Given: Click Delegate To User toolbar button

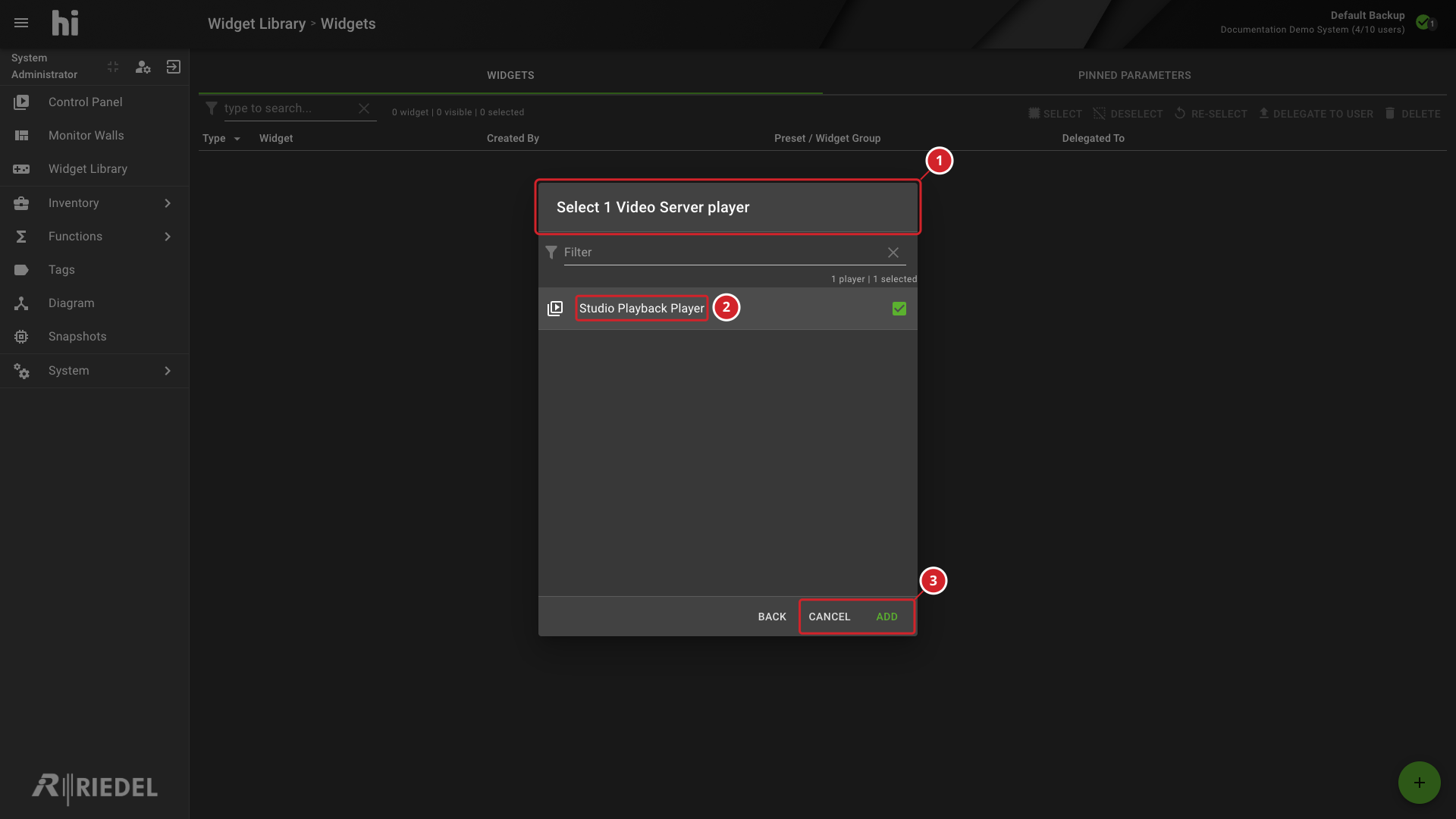Looking at the screenshot, I should [1316, 114].
